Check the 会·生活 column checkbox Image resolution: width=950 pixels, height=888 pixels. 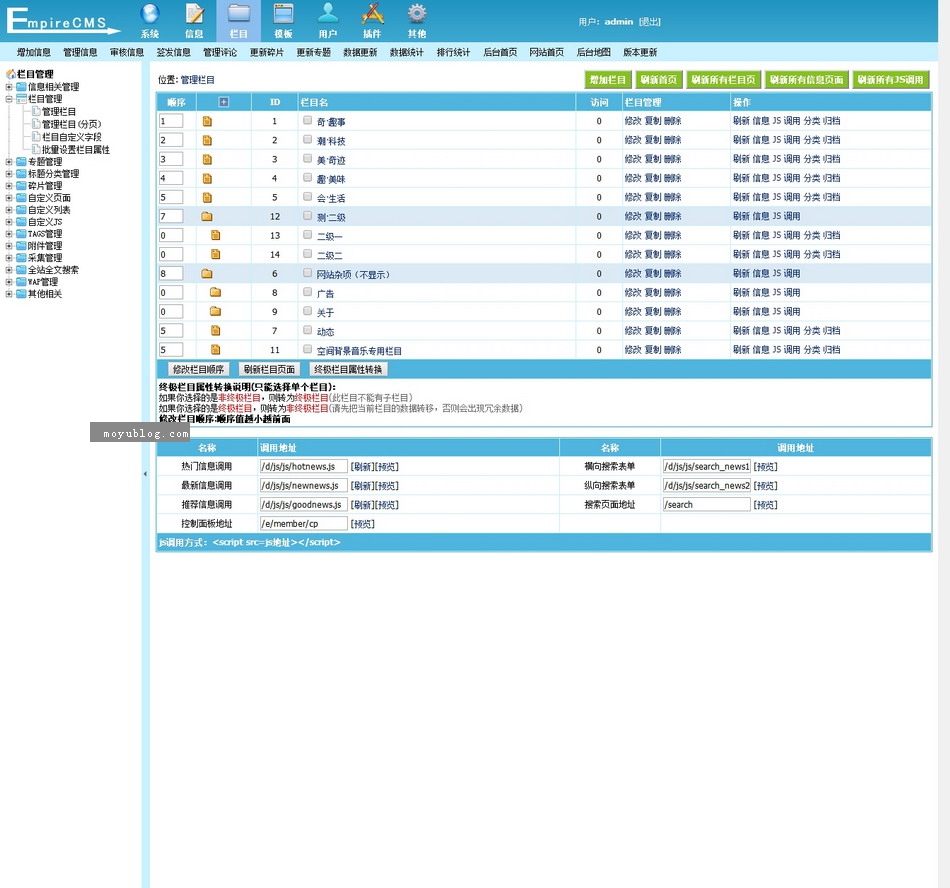pos(308,197)
